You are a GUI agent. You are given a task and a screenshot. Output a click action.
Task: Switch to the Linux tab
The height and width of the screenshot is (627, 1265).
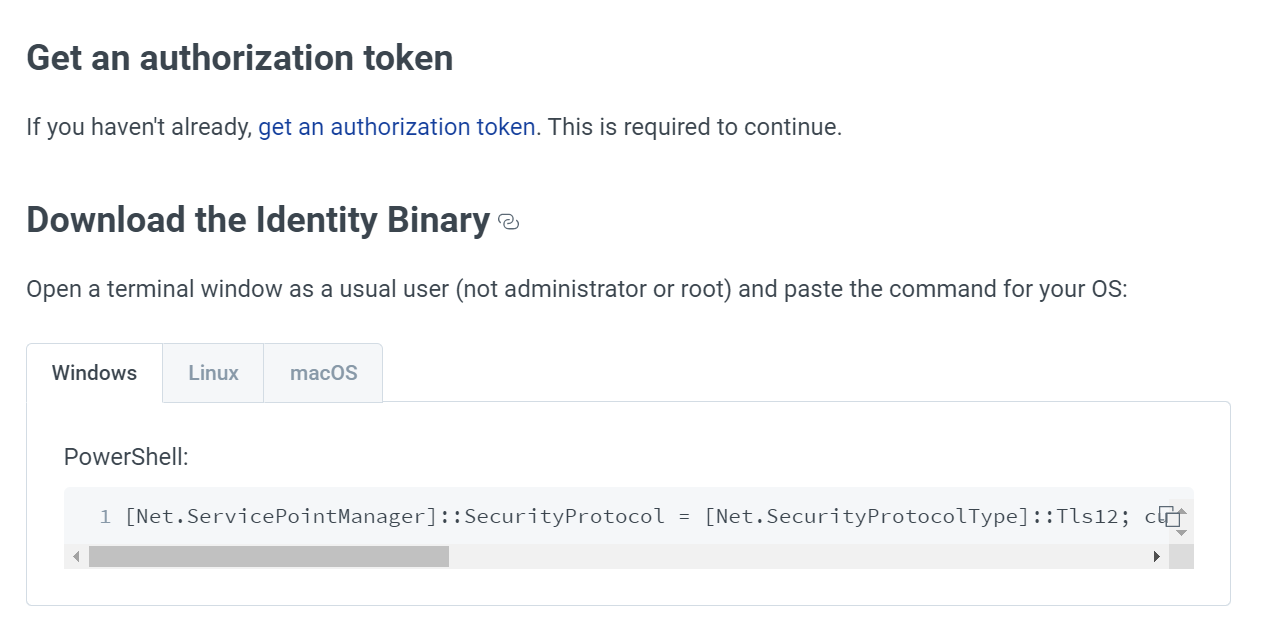point(213,373)
